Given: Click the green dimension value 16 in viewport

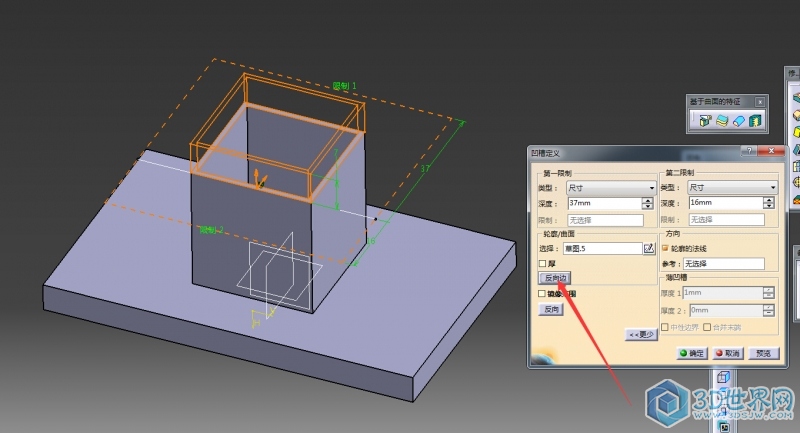Looking at the screenshot, I should 371,241.
